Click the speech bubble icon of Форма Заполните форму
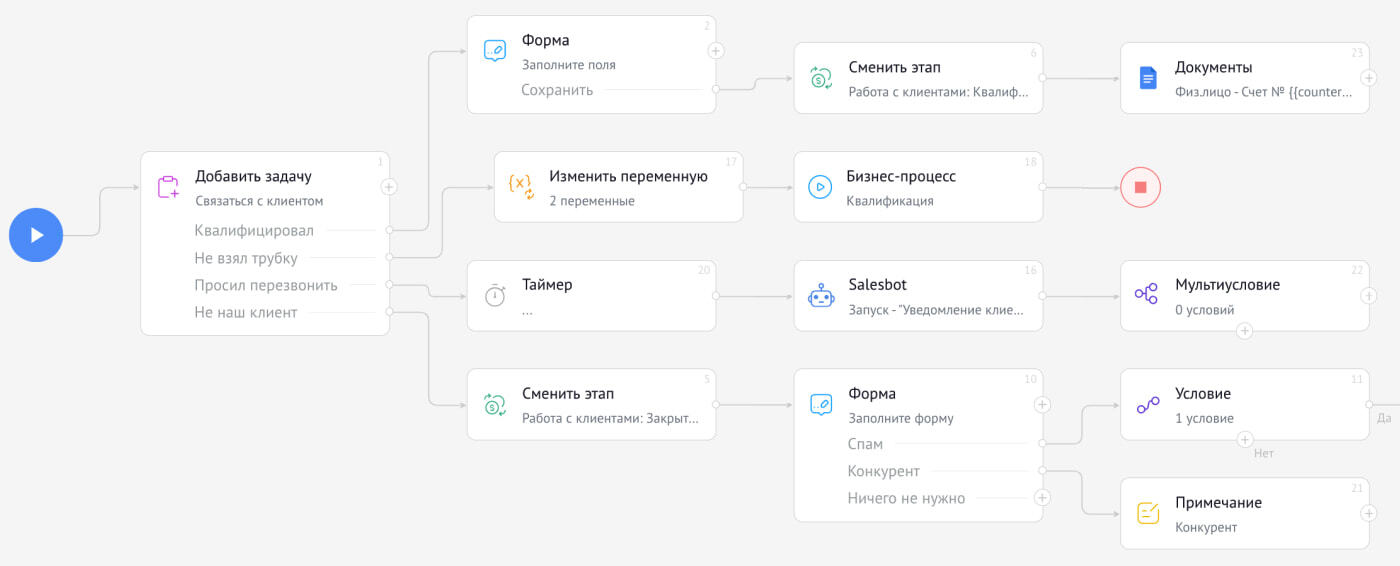This screenshot has height=566, width=1400. tap(821, 404)
